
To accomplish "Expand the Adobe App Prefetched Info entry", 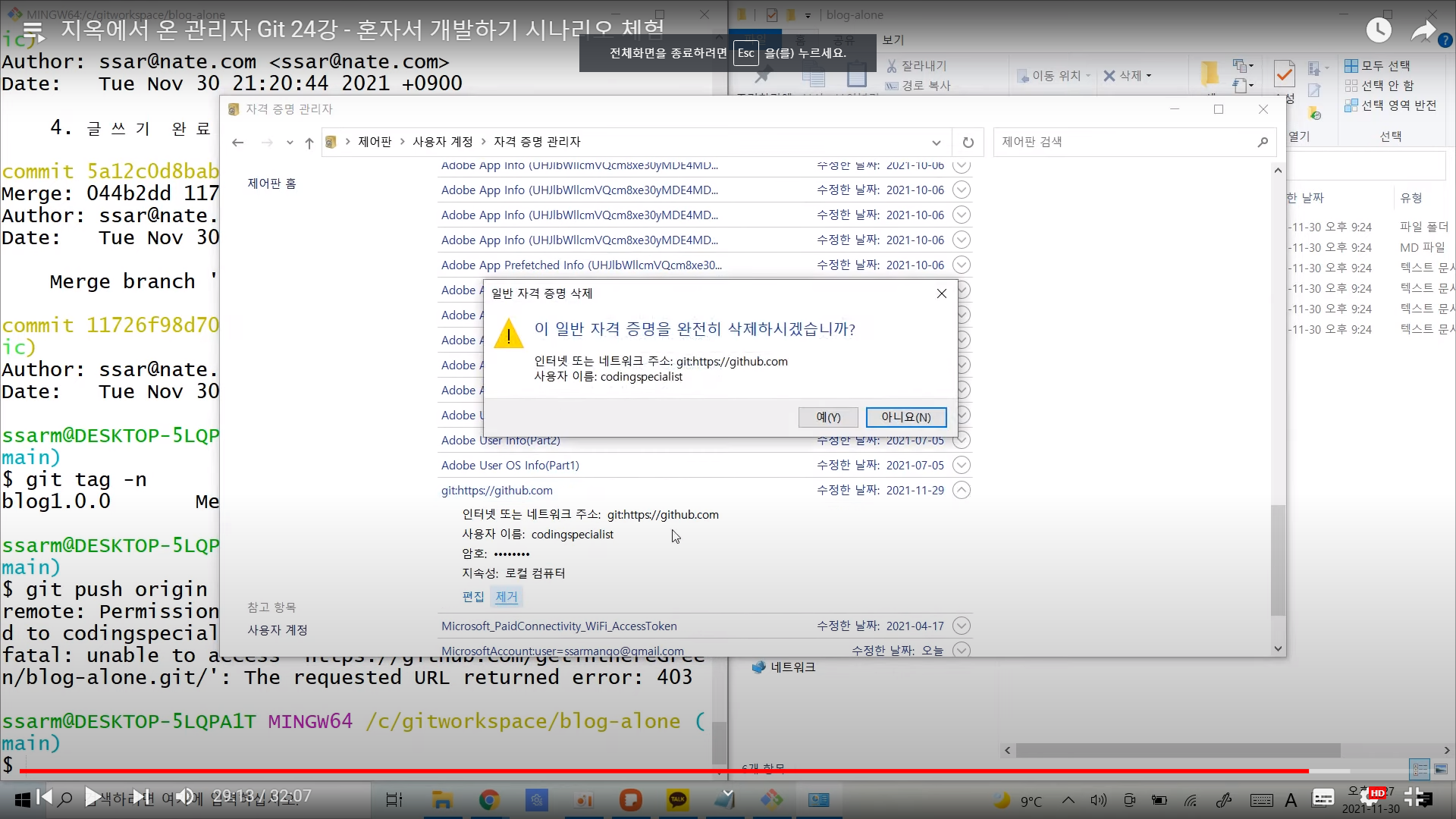I will tap(961, 265).
